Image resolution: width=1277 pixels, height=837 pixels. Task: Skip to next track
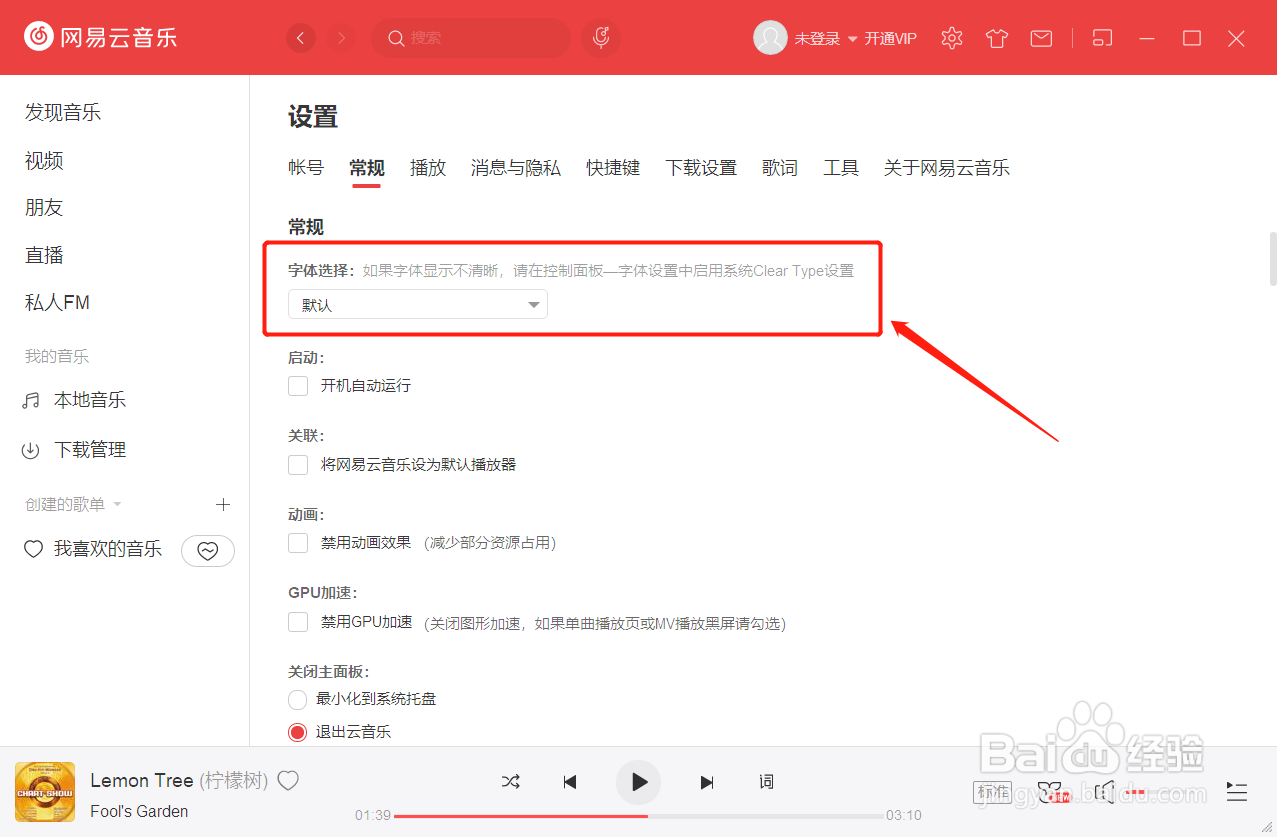tap(707, 782)
